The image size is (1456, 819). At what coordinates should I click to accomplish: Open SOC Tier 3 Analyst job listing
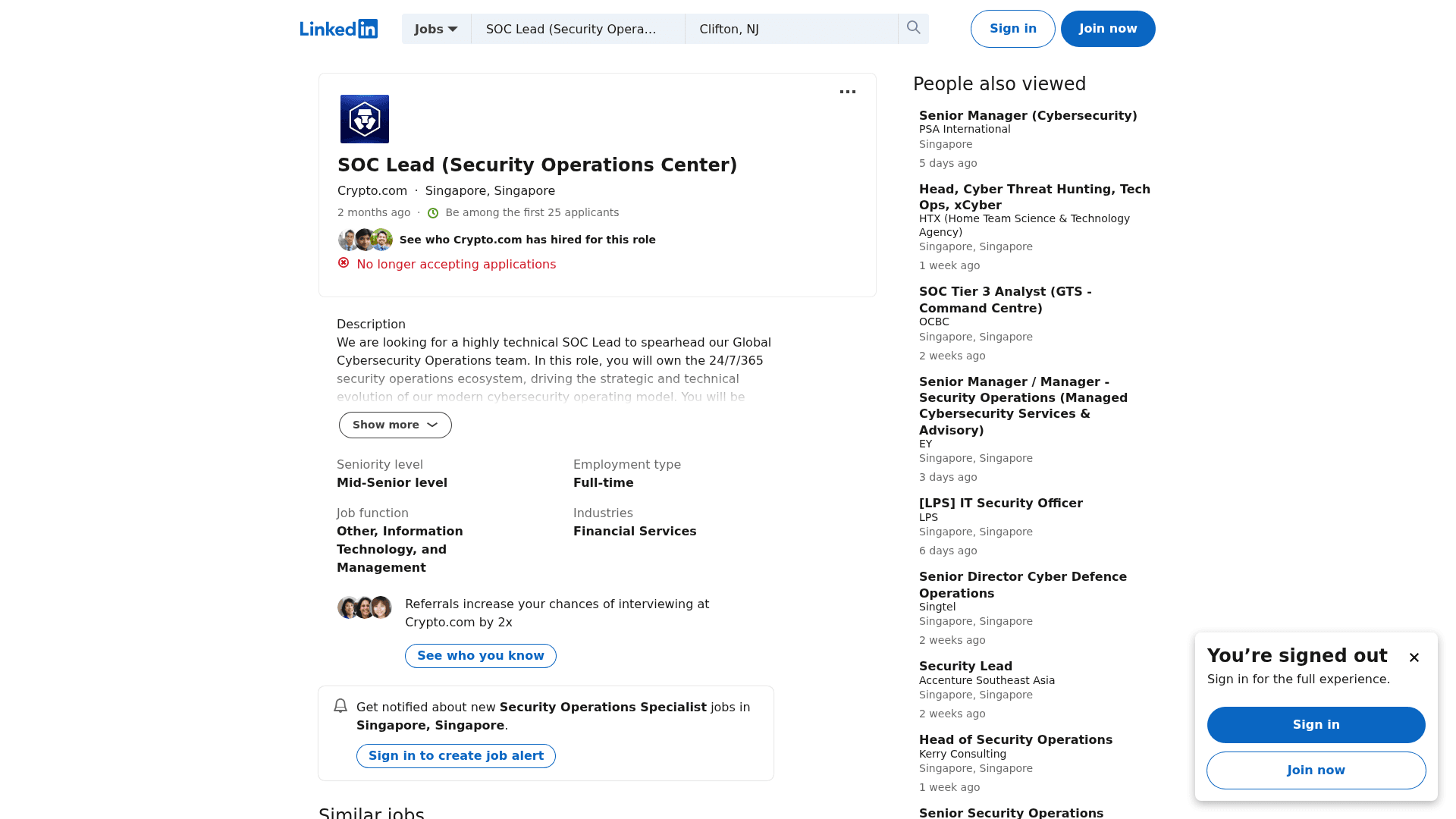point(1006,300)
